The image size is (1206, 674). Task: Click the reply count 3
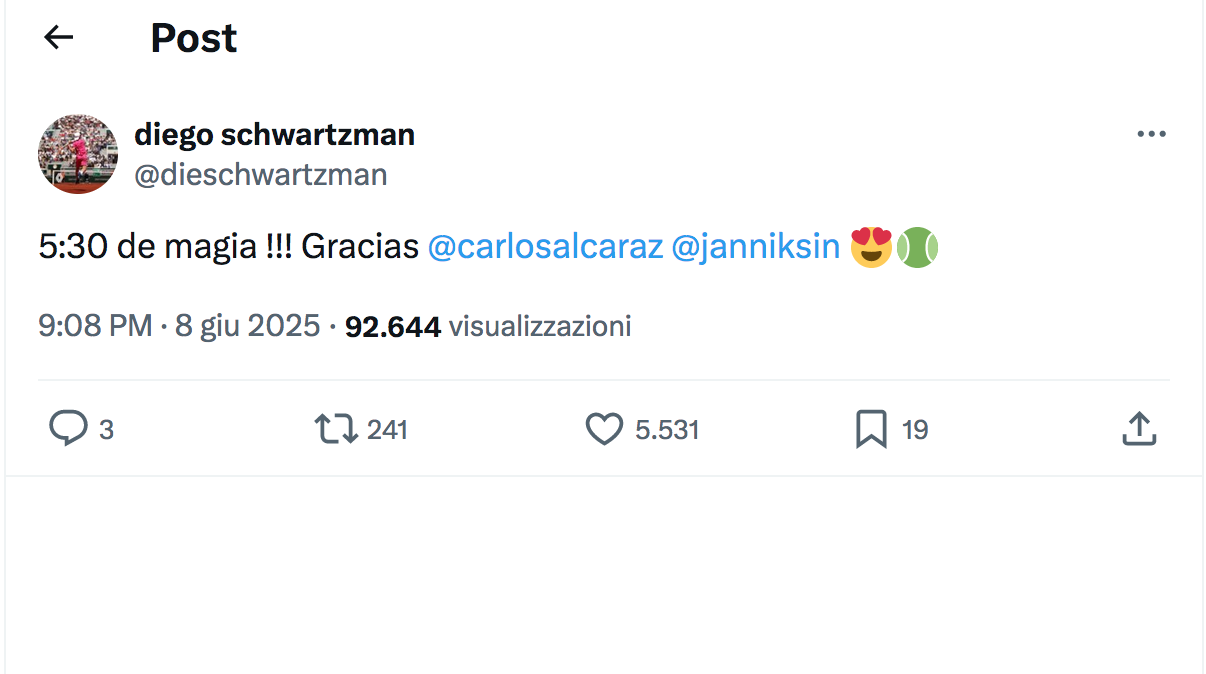(106, 430)
